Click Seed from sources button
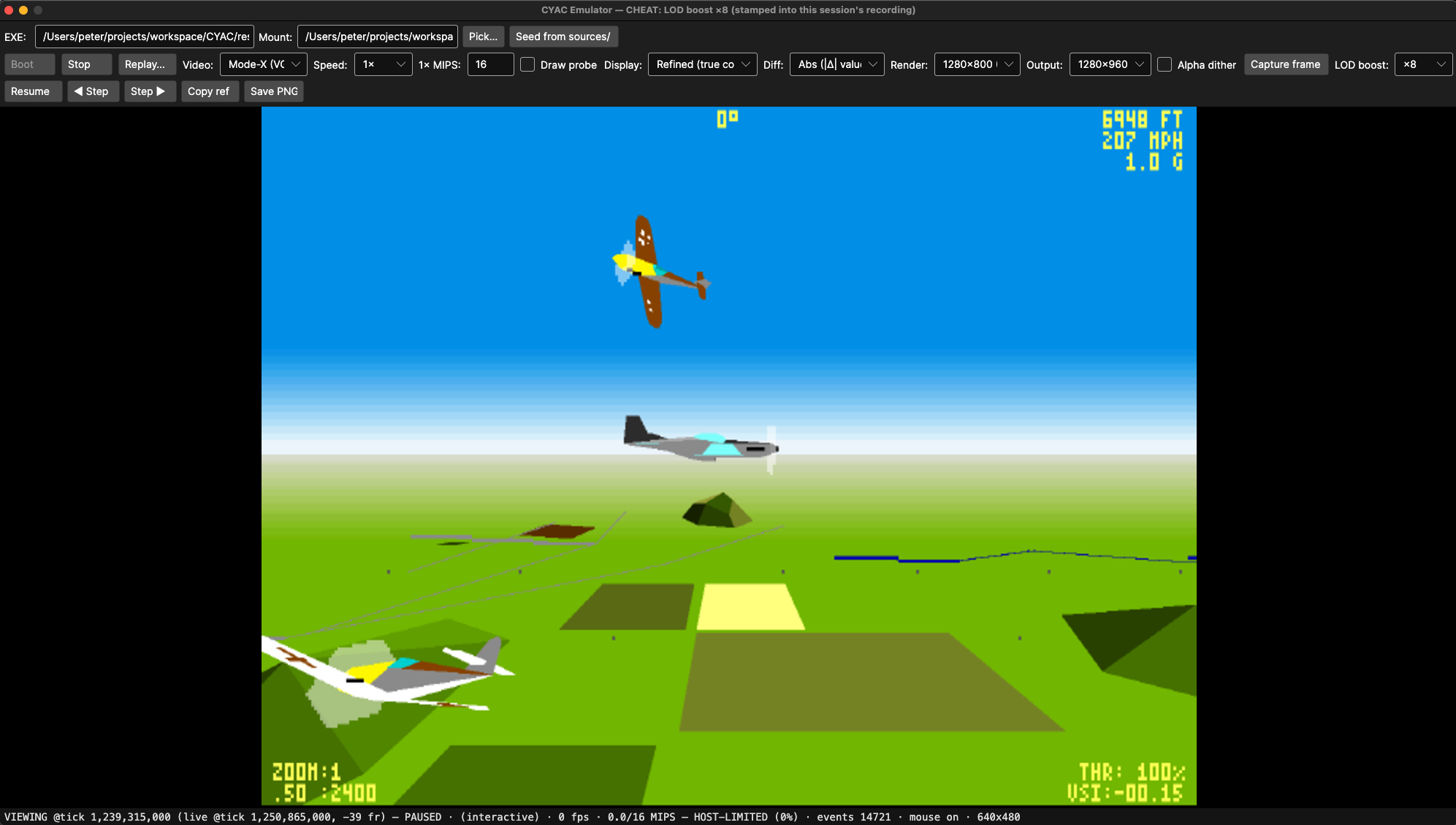 [563, 37]
